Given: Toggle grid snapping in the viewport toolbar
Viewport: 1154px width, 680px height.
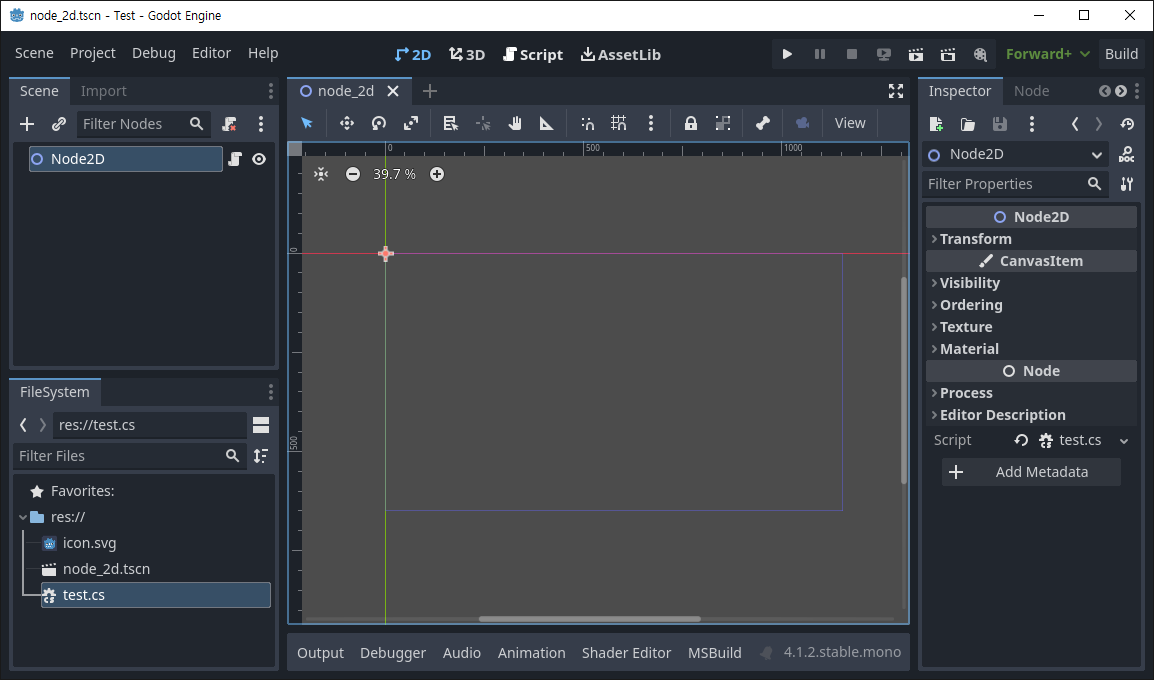Looking at the screenshot, I should point(619,123).
